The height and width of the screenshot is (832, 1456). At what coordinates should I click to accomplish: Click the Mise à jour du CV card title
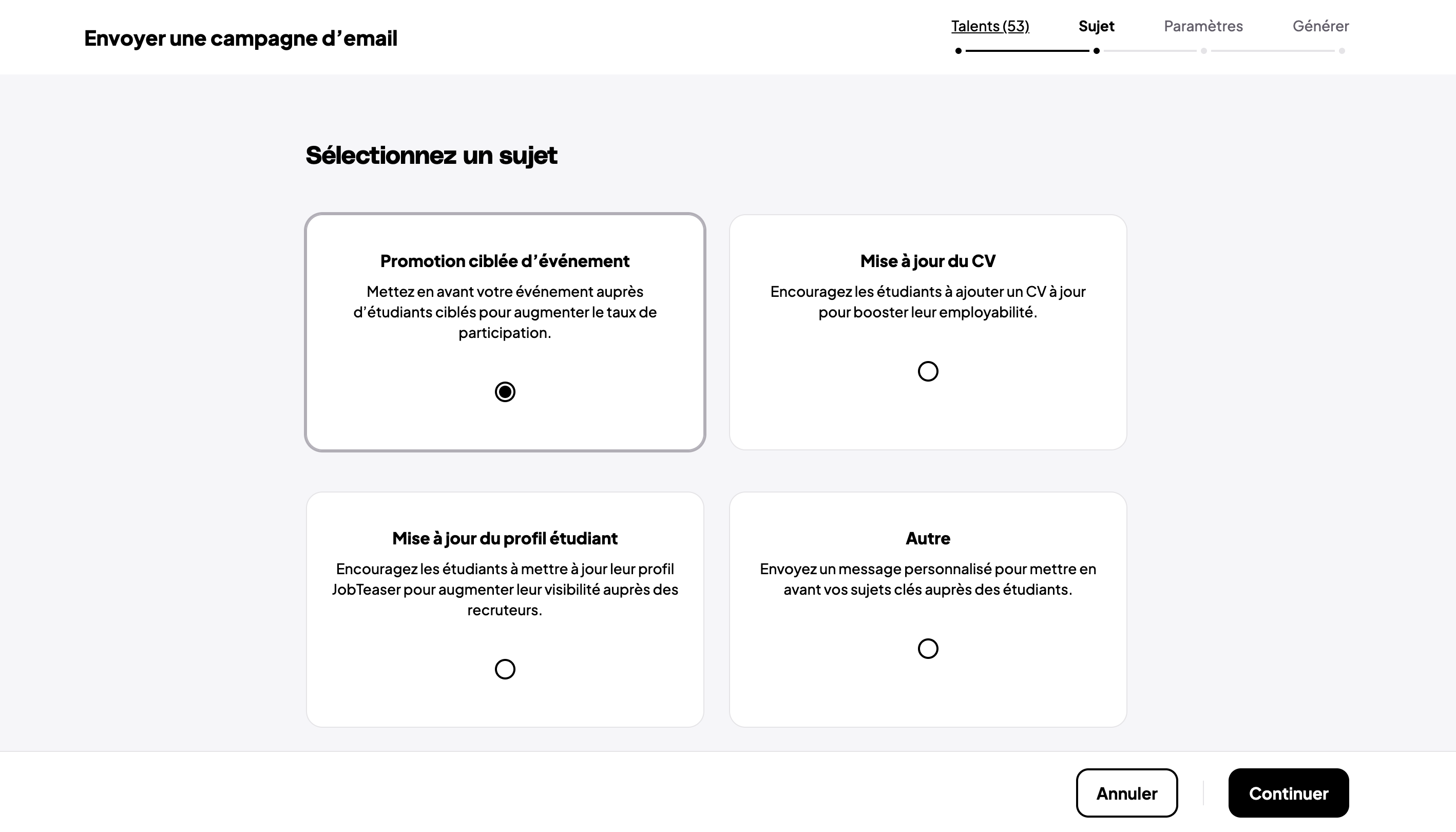point(928,261)
